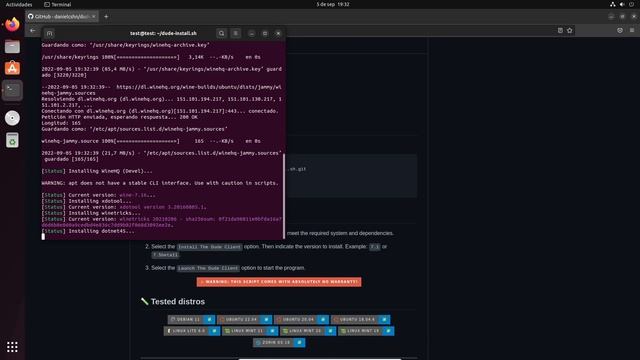Show Applications grid in the dock
This screenshot has width=640, height=360.
tap(12, 347)
